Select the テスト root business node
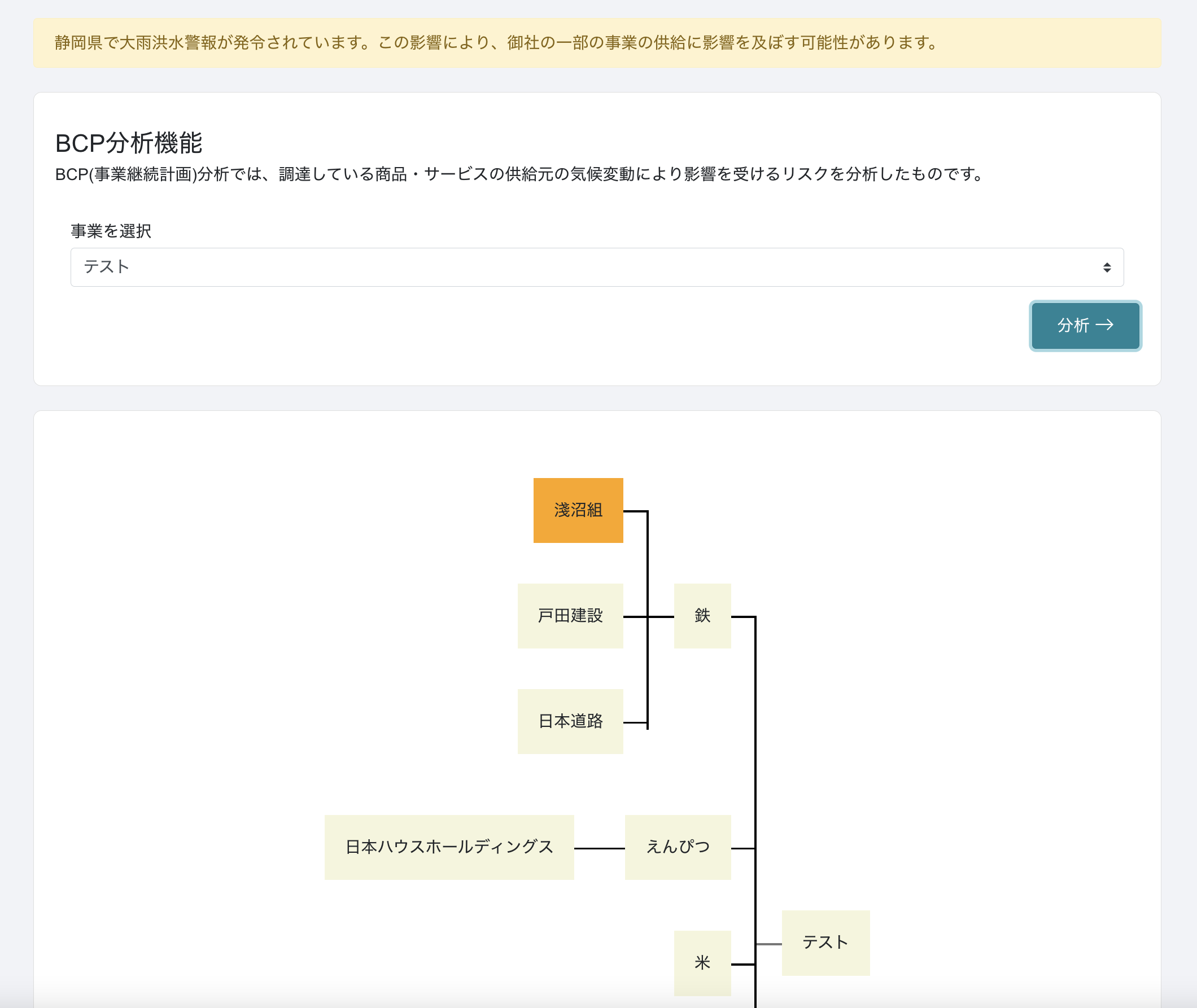 [x=825, y=943]
